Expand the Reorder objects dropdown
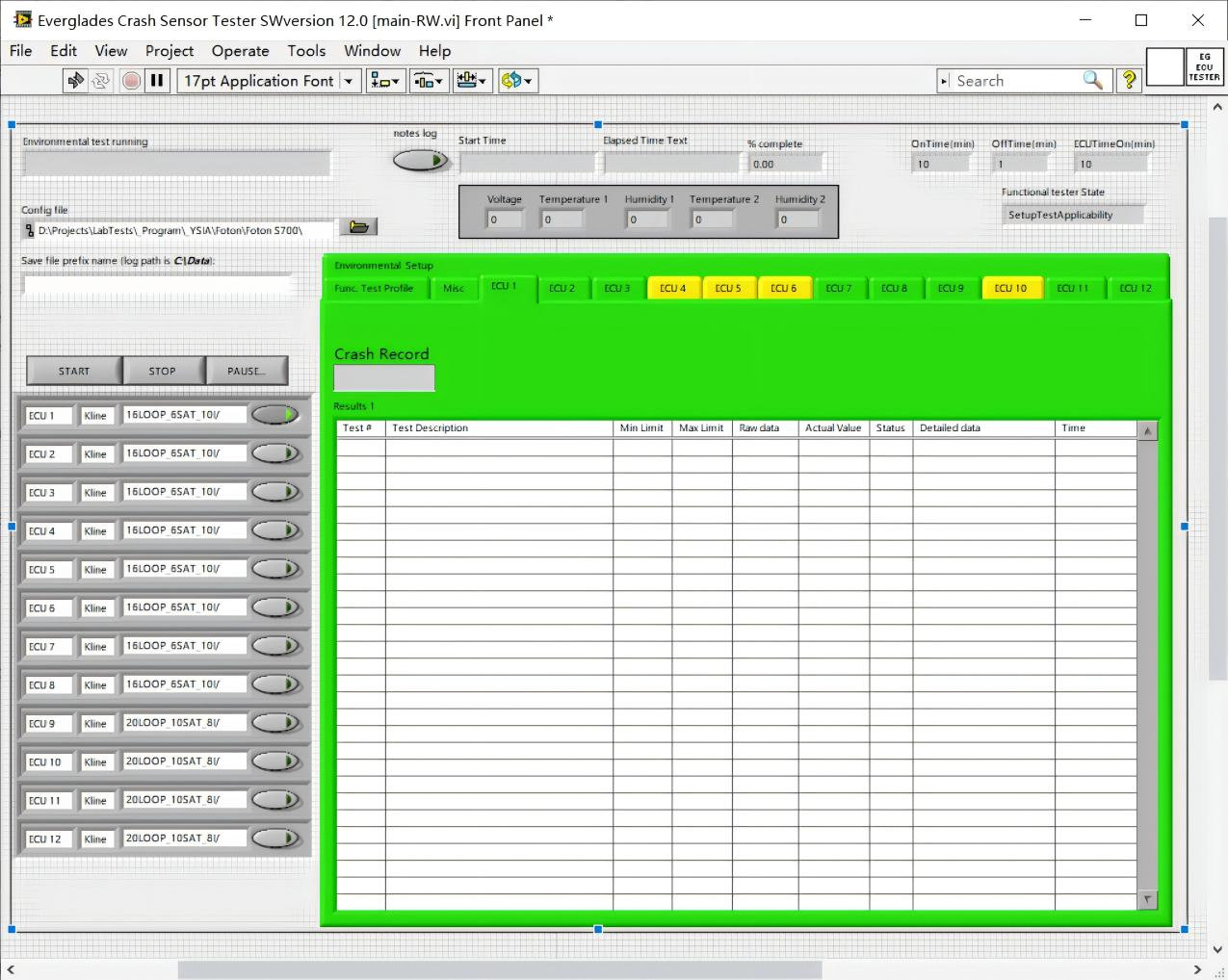1228x980 pixels. click(517, 81)
